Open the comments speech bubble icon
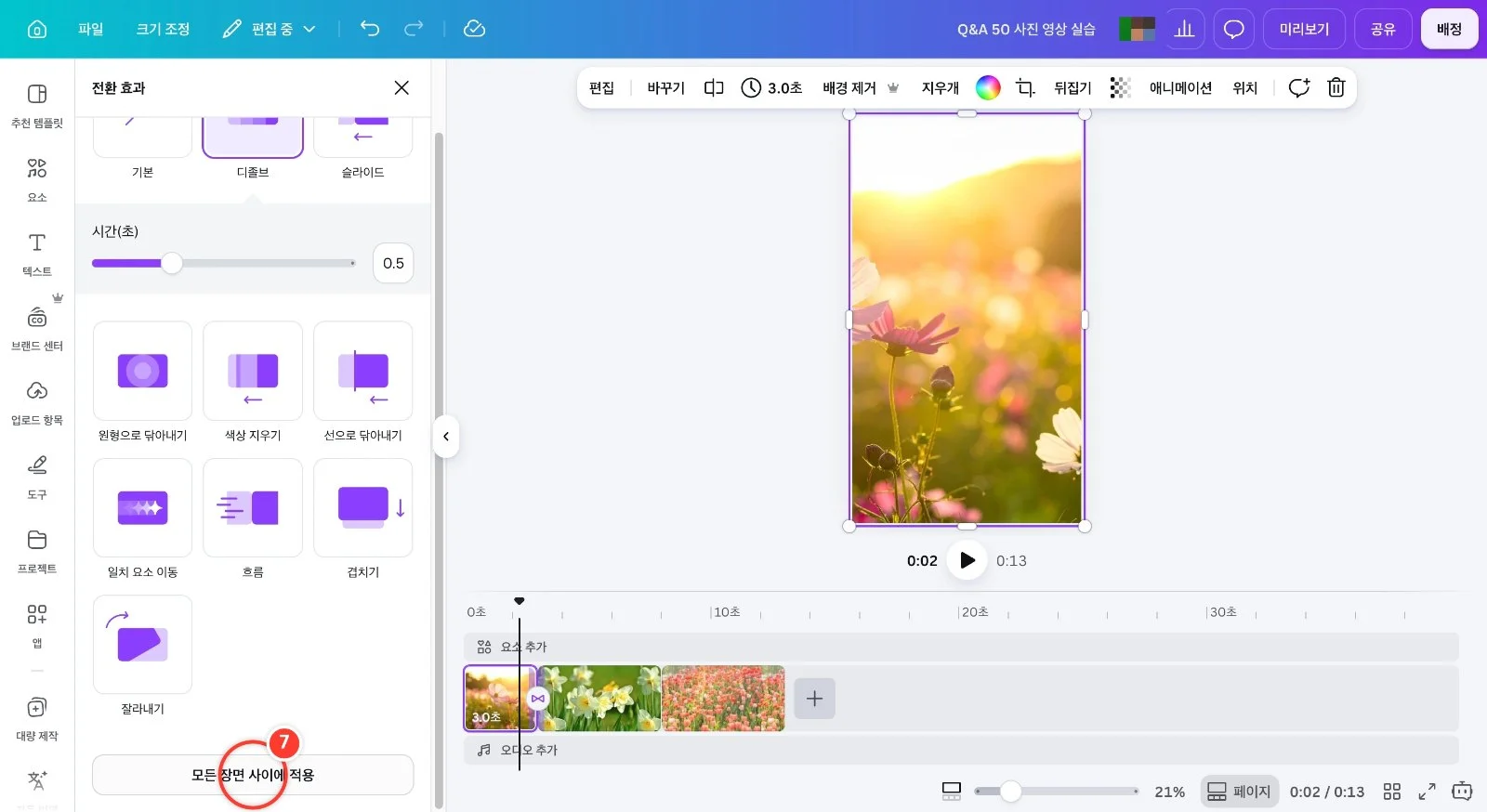This screenshot has height=812, width=1487. pyautogui.click(x=1233, y=29)
